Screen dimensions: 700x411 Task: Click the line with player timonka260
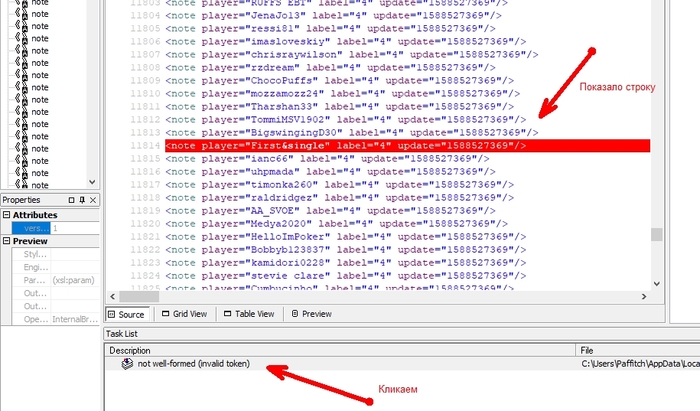339,184
